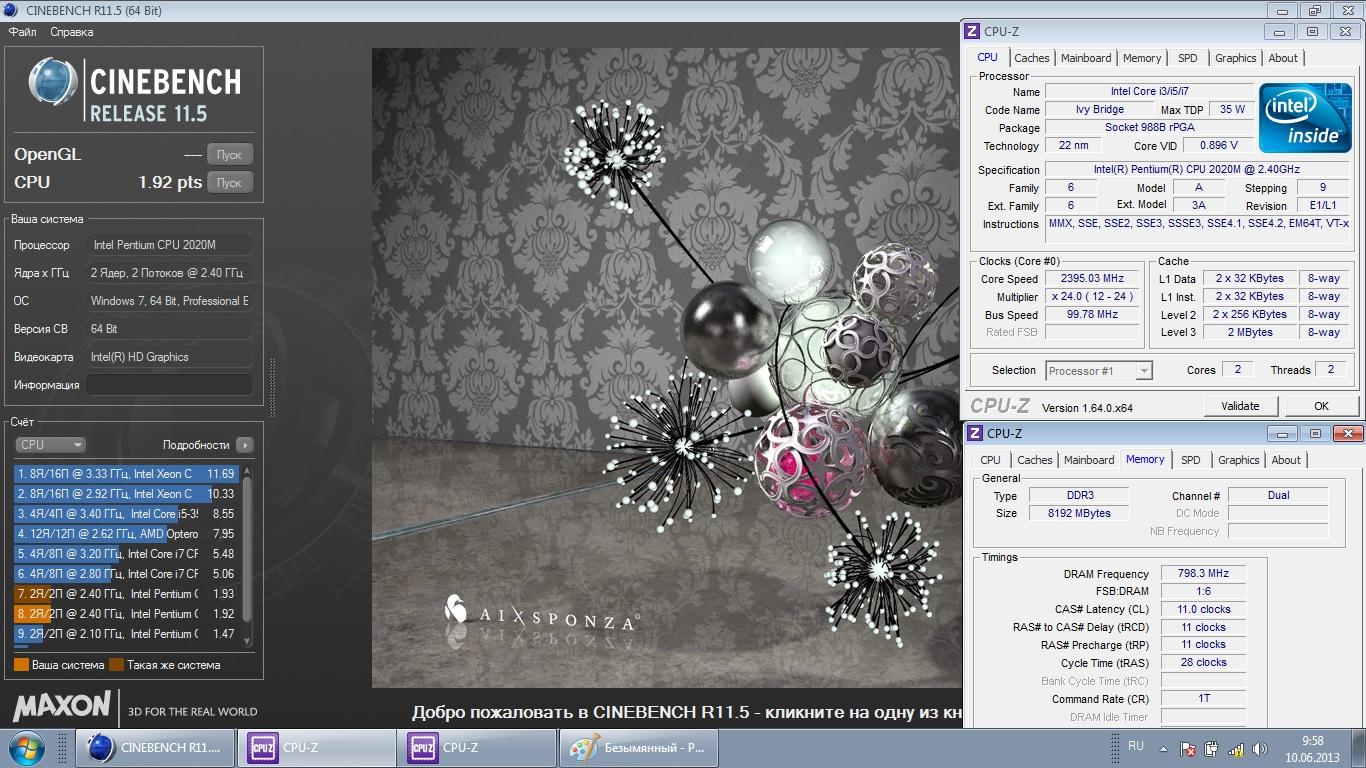Switch to SPD tab in upper CPU-Z
Viewport: 1366px width, 768px height.
tap(1188, 58)
